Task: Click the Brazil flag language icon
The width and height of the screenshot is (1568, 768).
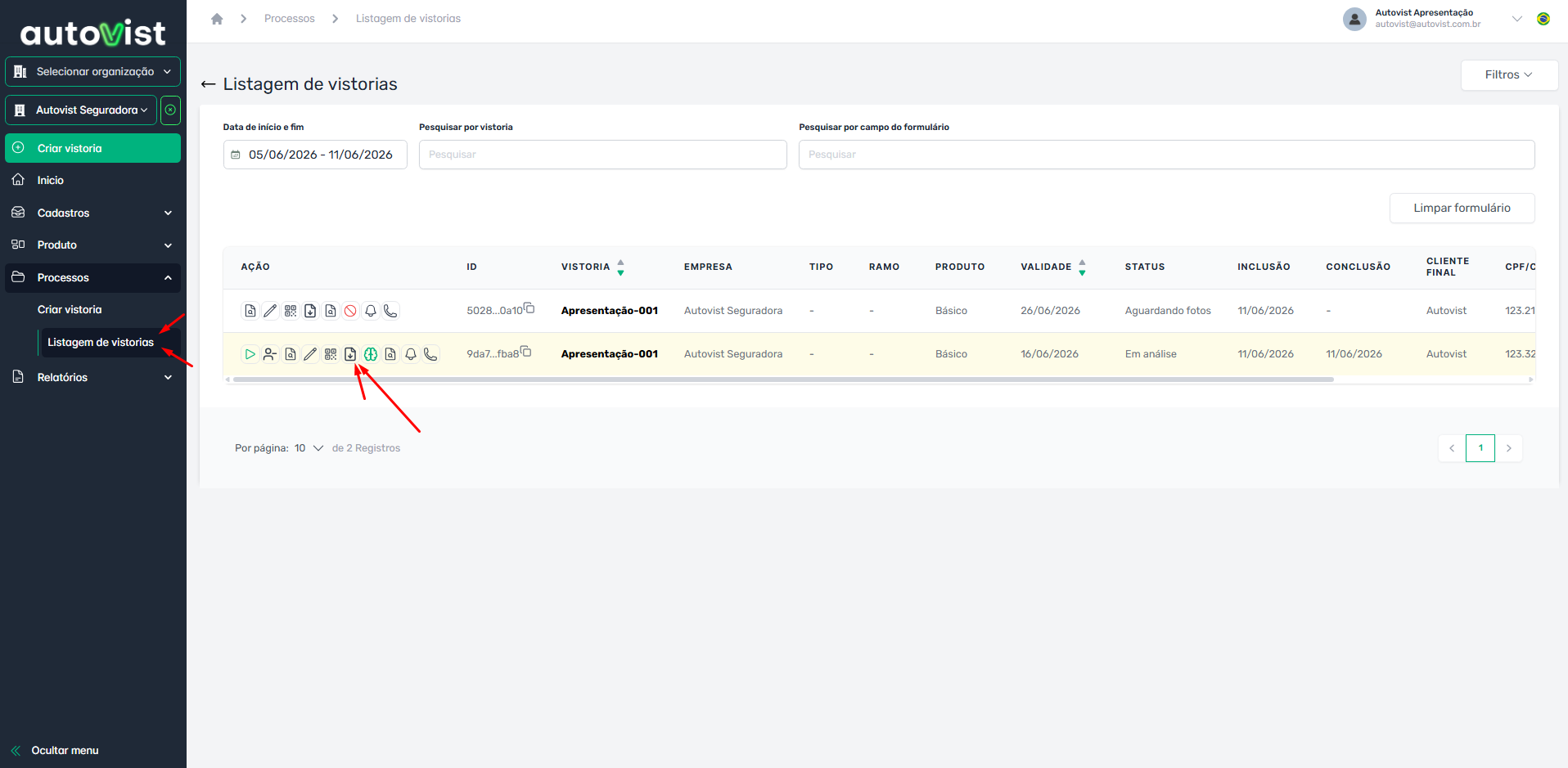Action: tap(1543, 19)
